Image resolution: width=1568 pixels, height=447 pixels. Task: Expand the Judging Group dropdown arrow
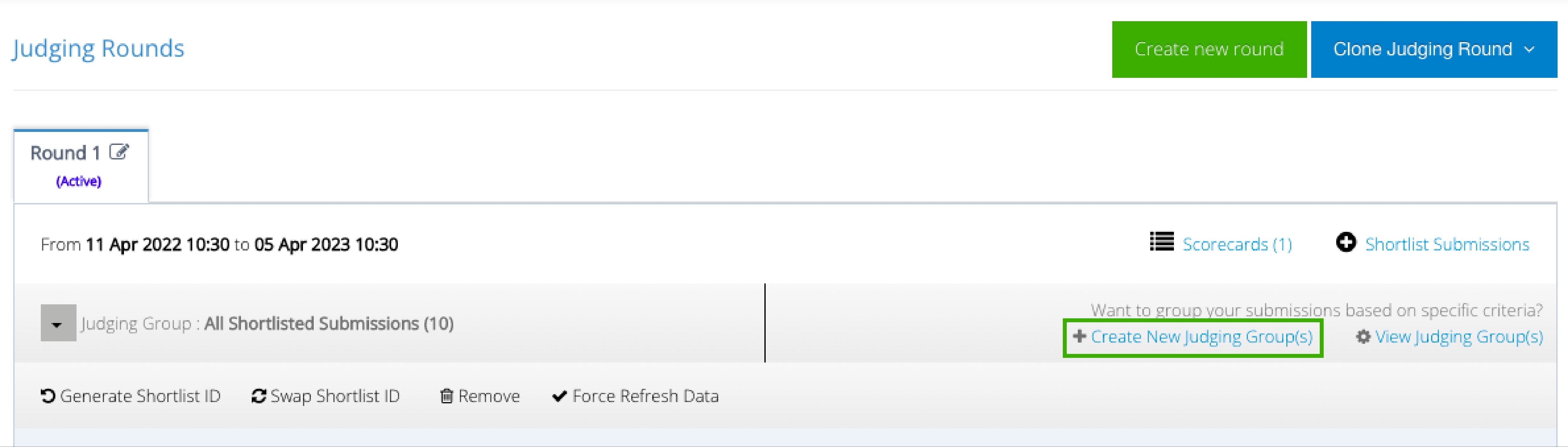[x=59, y=323]
